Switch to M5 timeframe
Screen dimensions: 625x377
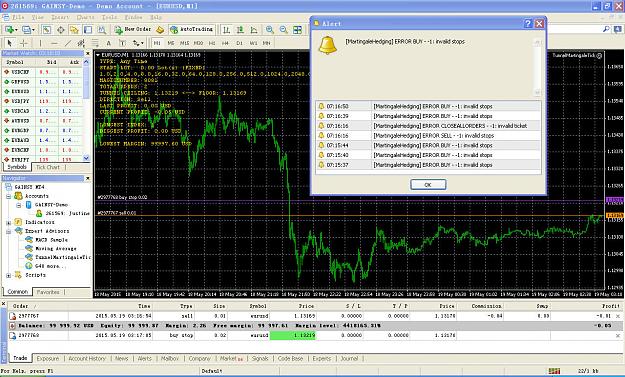[171, 43]
